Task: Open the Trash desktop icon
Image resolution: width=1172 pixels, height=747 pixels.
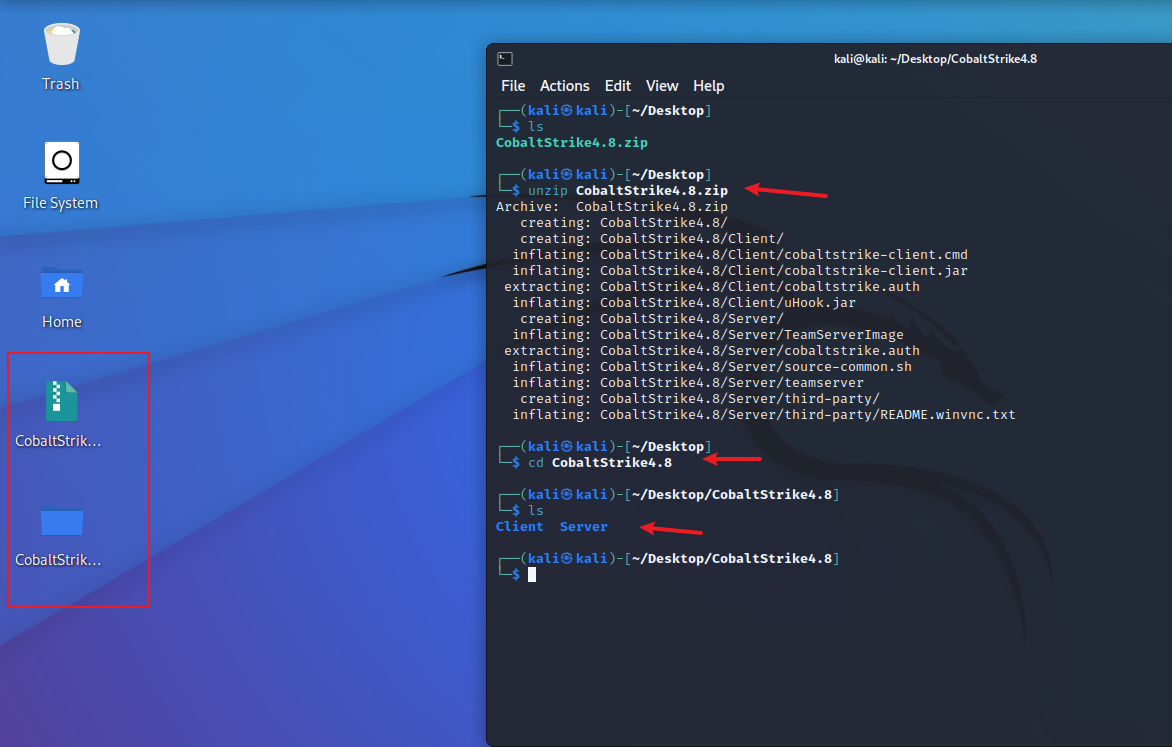Action: [61, 58]
